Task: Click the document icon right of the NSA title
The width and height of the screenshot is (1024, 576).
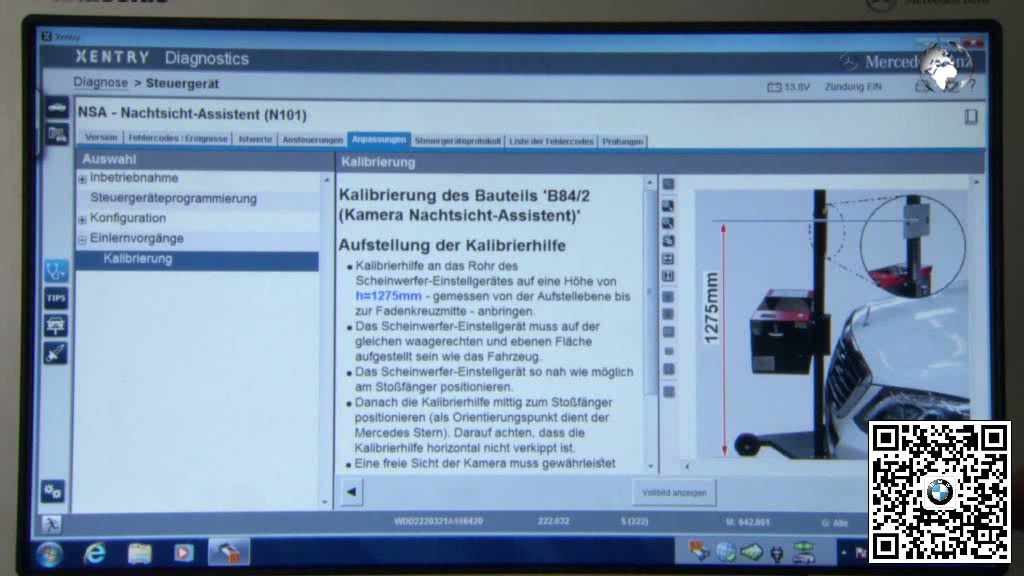Action: point(970,117)
